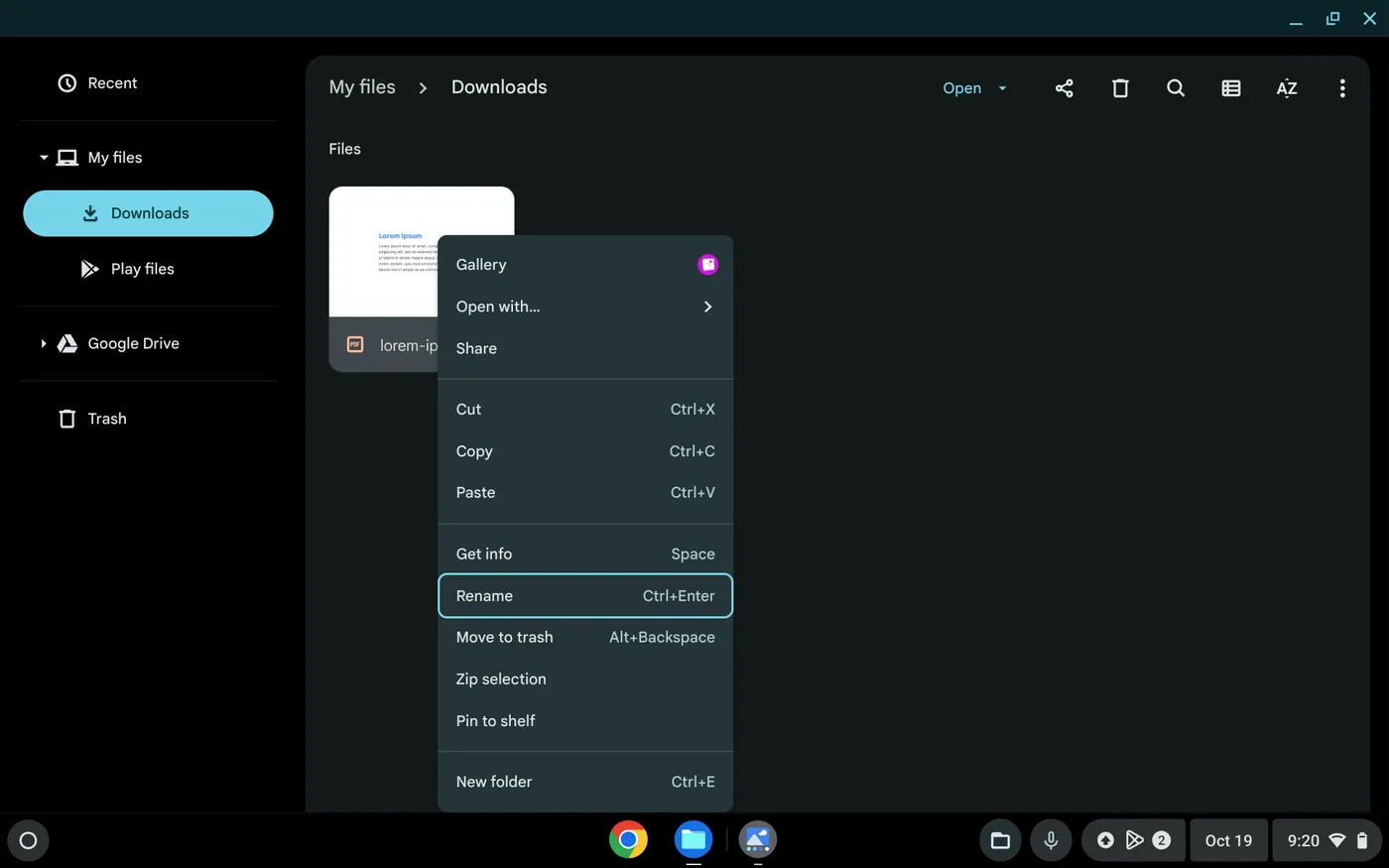Go to My files breadcrumb
The height and width of the screenshot is (868, 1389).
coord(362,87)
